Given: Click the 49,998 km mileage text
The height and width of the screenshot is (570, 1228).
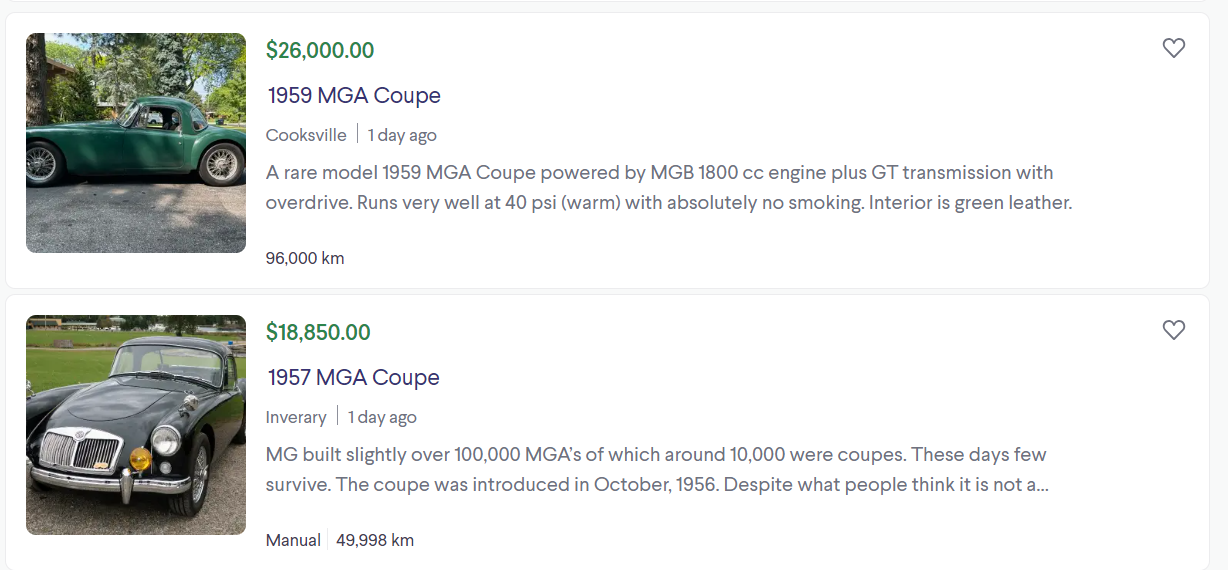Looking at the screenshot, I should pos(375,540).
